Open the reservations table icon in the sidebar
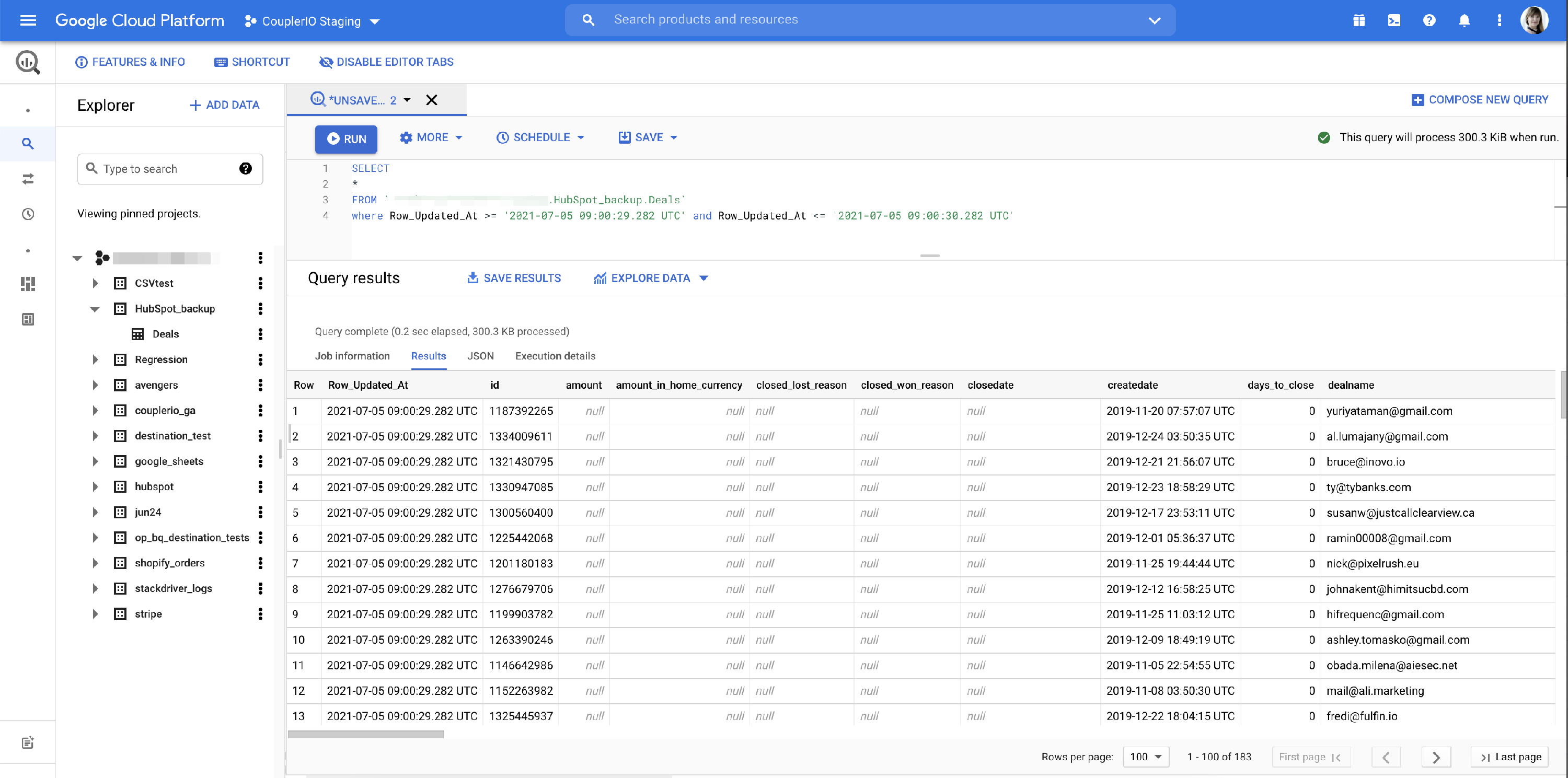The height and width of the screenshot is (778, 1568). click(28, 319)
